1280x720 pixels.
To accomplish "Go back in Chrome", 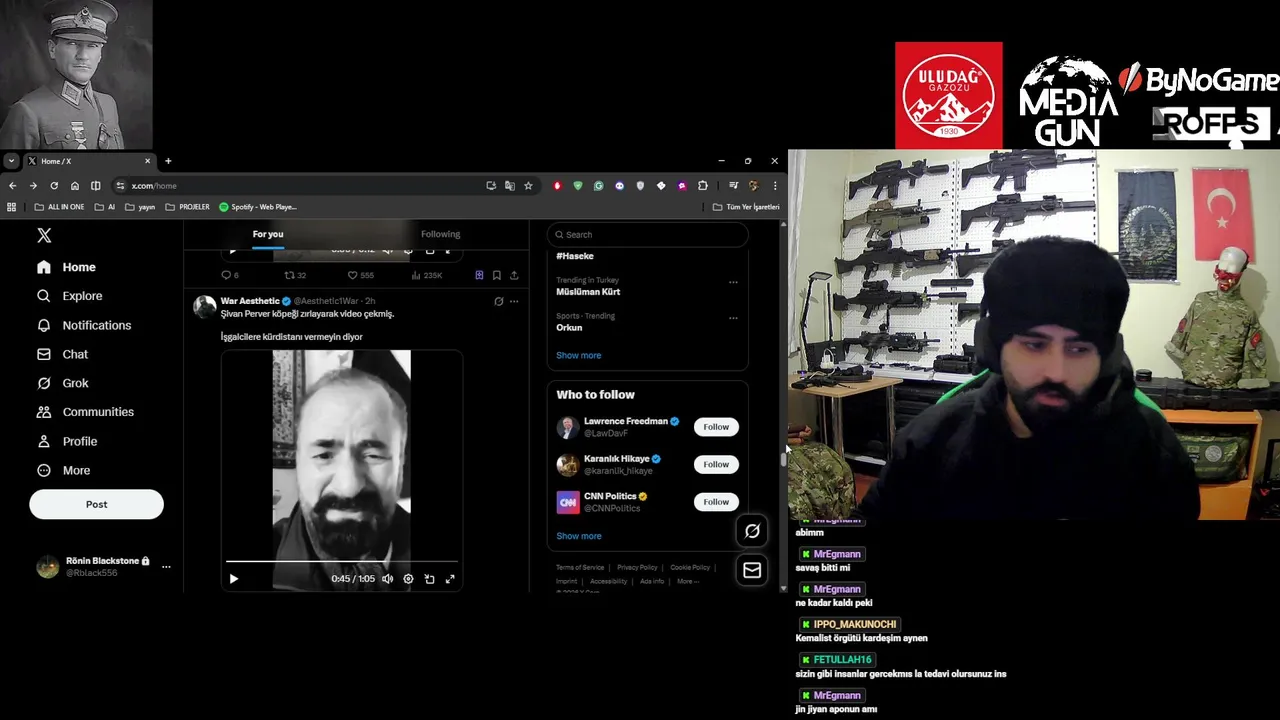I will (x=12, y=185).
